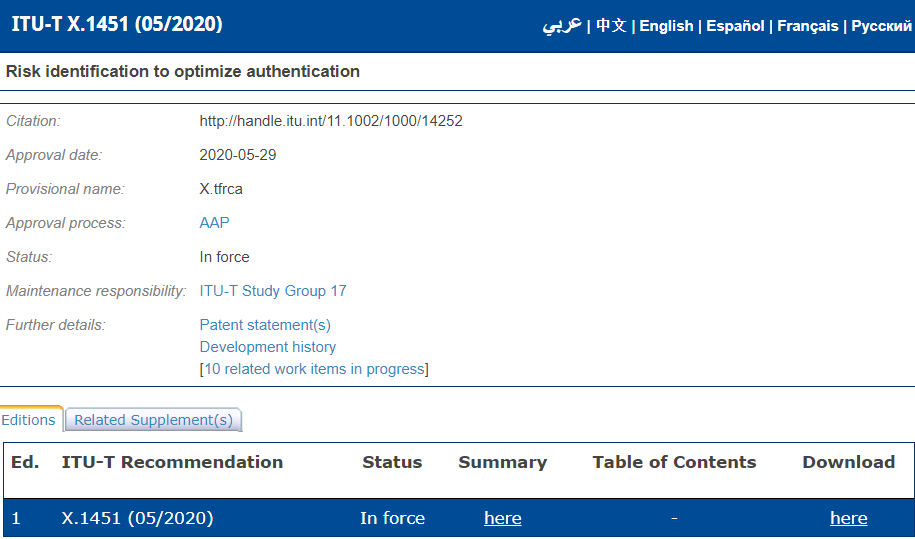
Task: Click the handle.itu.int citation URL text
Action: click(331, 121)
